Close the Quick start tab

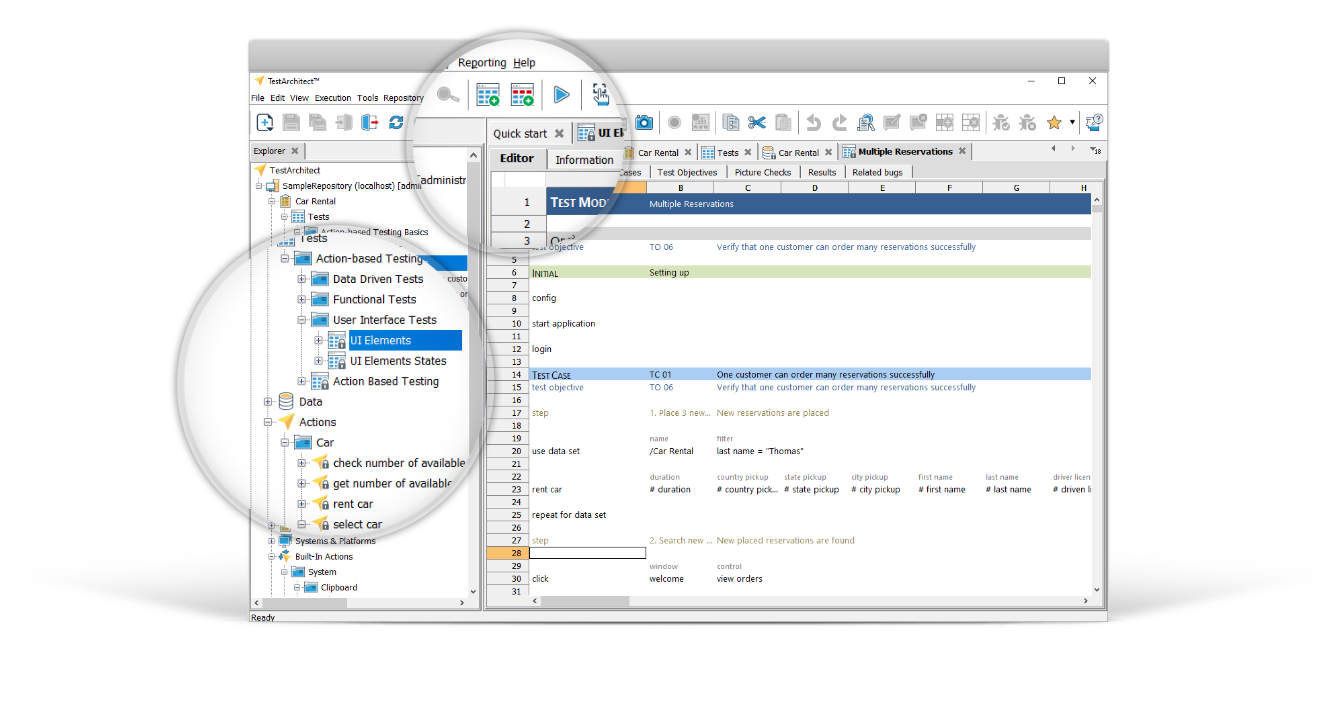(559, 134)
